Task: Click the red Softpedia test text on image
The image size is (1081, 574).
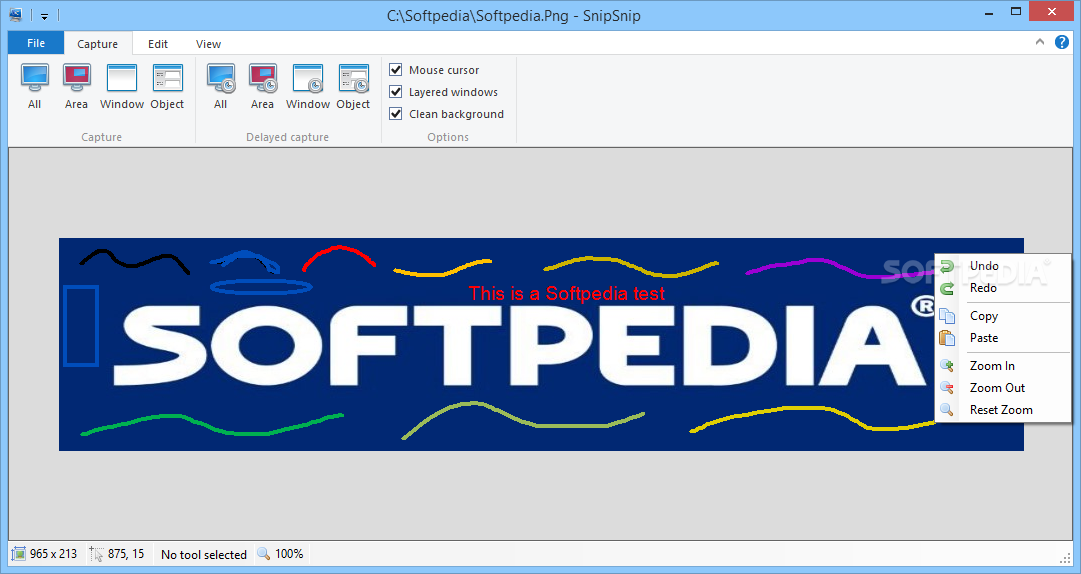Action: [567, 294]
